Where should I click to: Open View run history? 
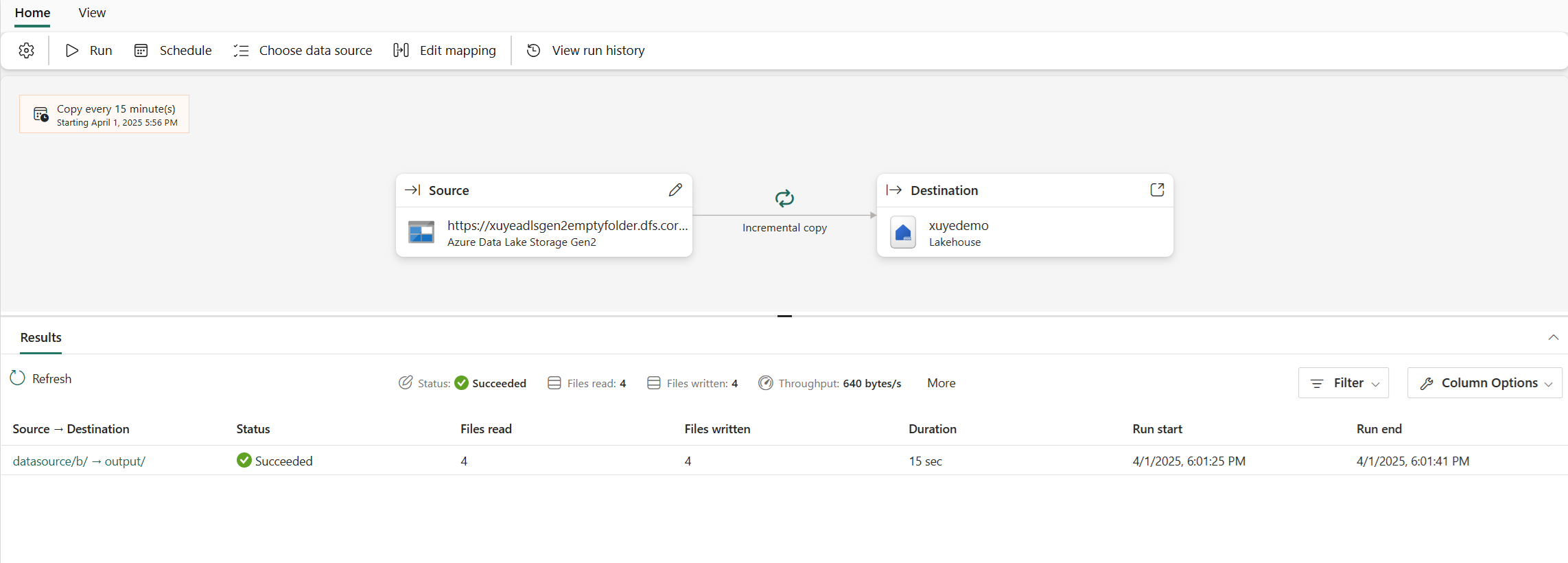click(x=585, y=50)
